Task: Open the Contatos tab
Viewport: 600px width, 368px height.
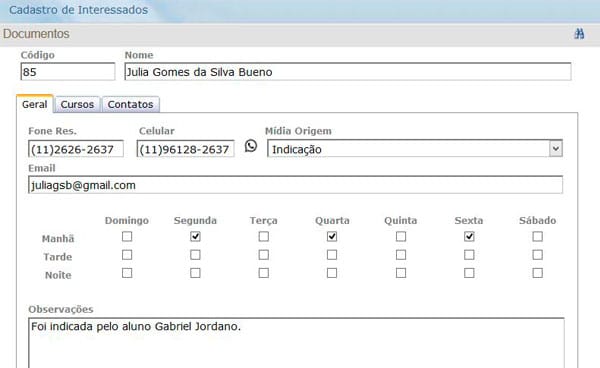Action: (x=130, y=104)
